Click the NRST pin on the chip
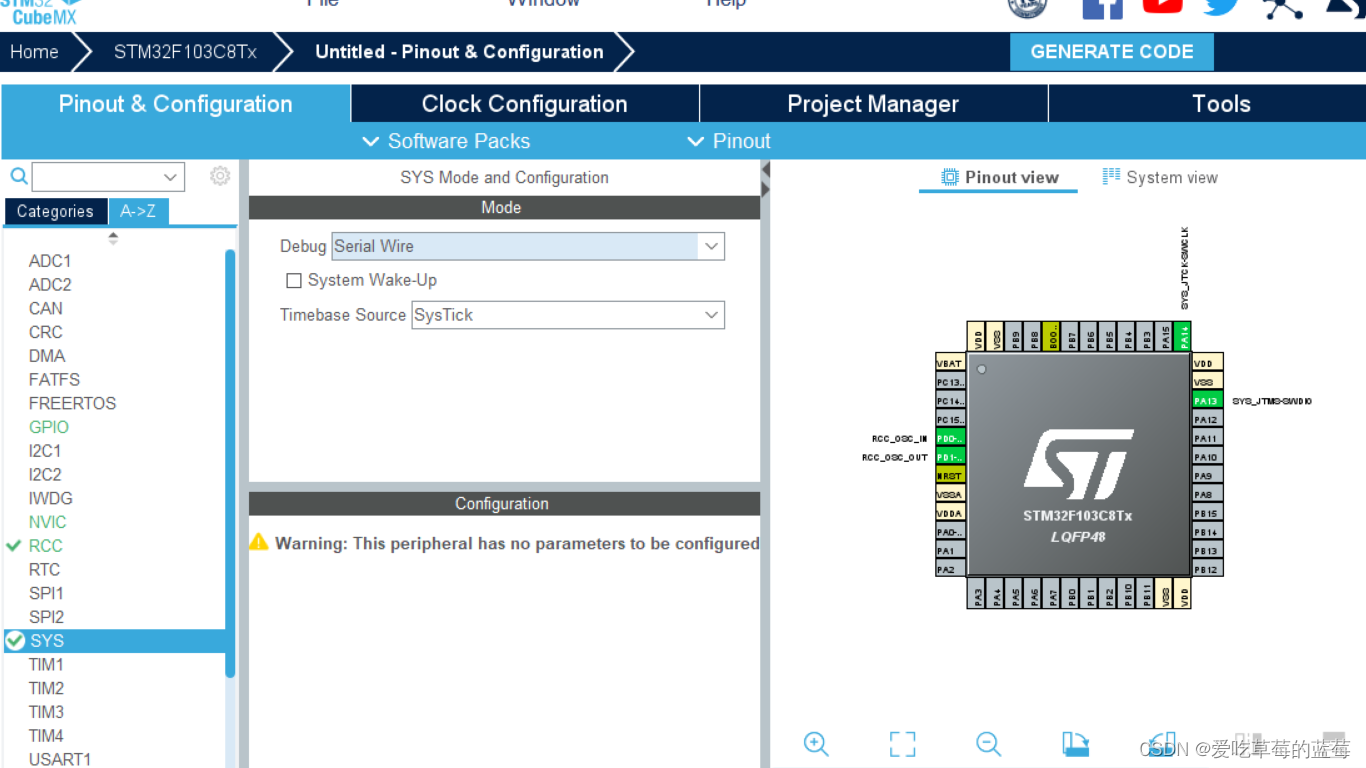Image resolution: width=1366 pixels, height=768 pixels. tap(950, 476)
